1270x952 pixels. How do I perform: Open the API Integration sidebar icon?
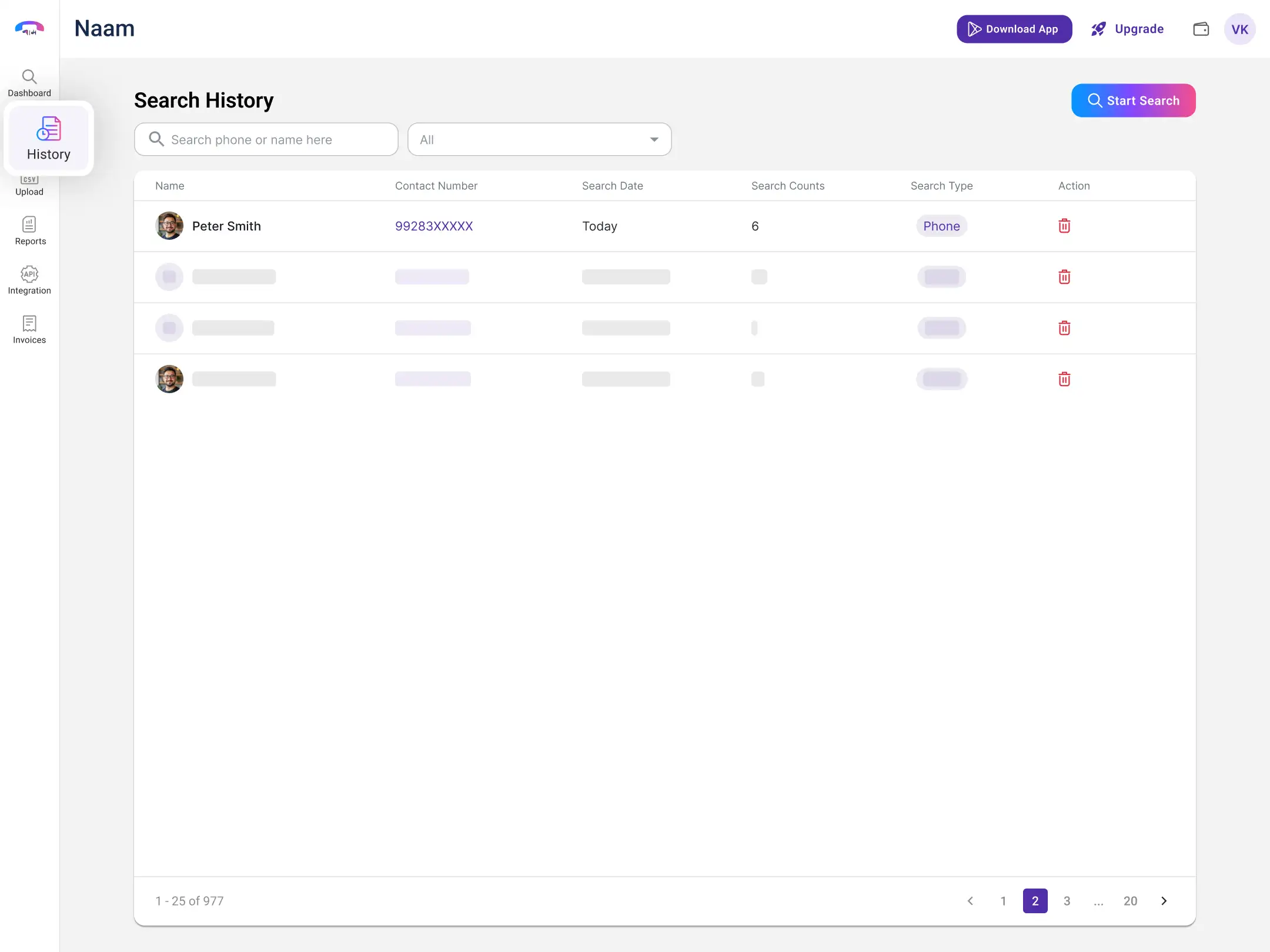pos(29,280)
